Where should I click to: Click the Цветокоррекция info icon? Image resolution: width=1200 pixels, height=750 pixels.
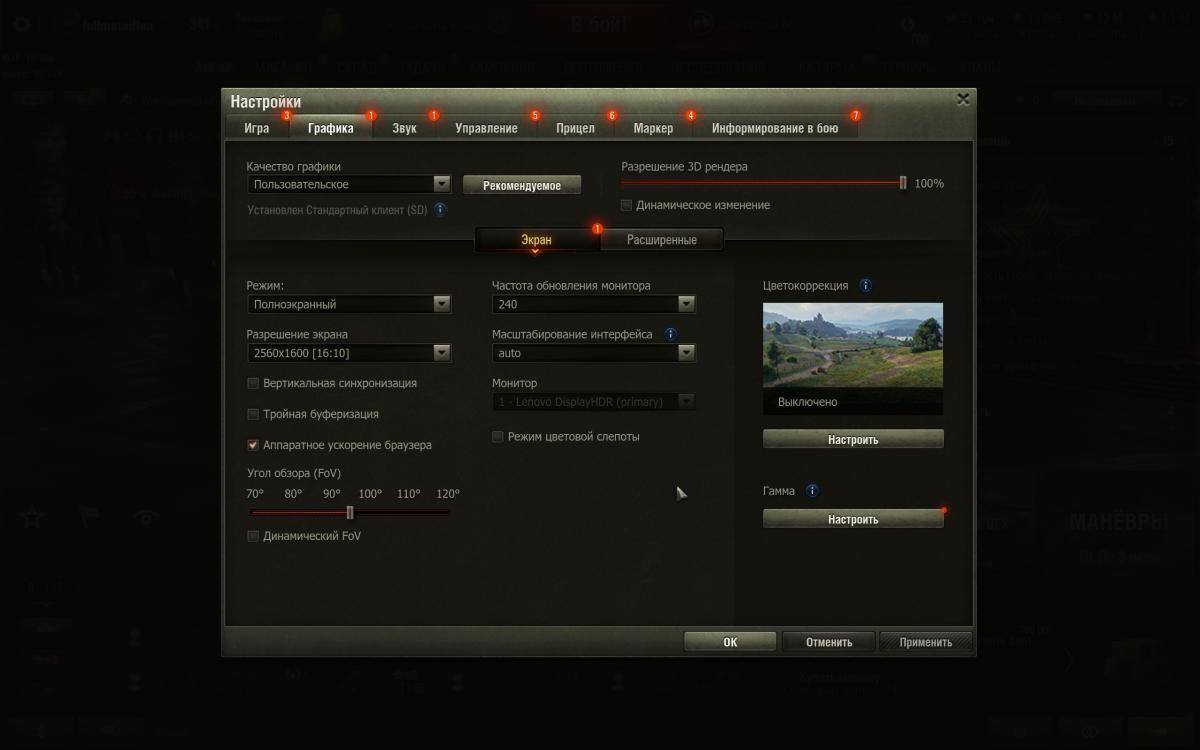865,286
